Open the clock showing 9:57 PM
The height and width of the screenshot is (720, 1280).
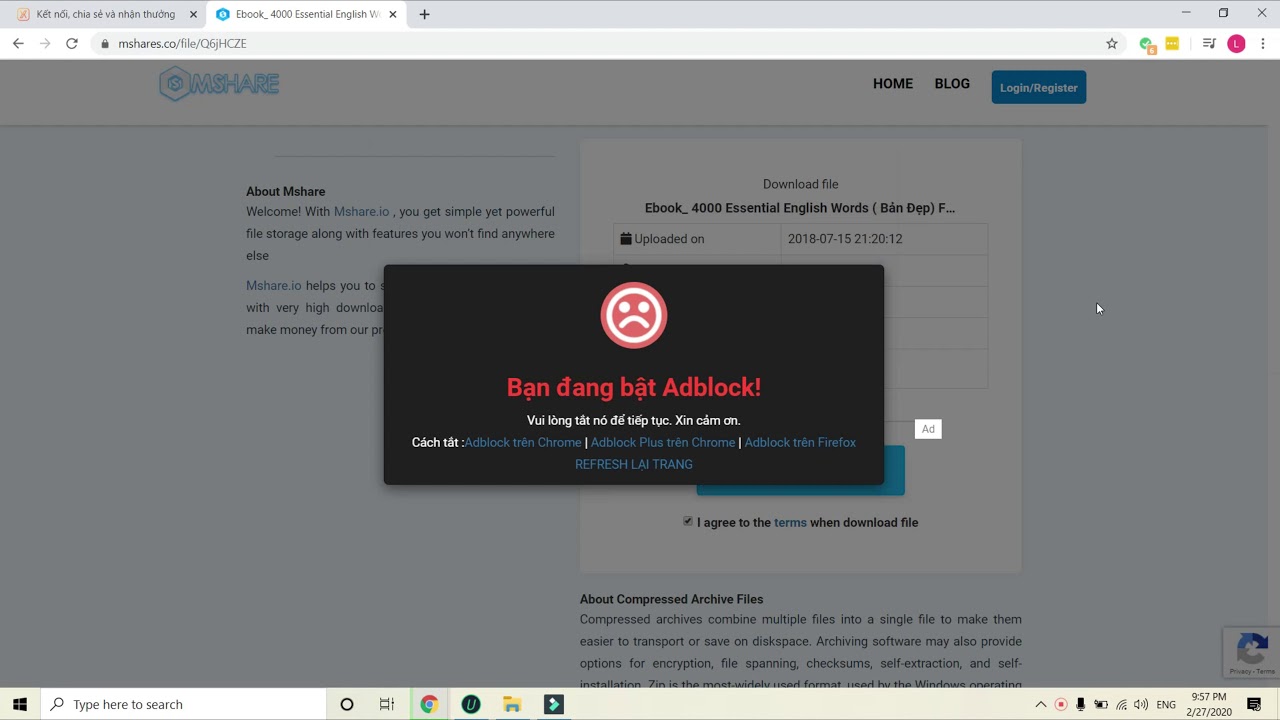[x=1208, y=704]
